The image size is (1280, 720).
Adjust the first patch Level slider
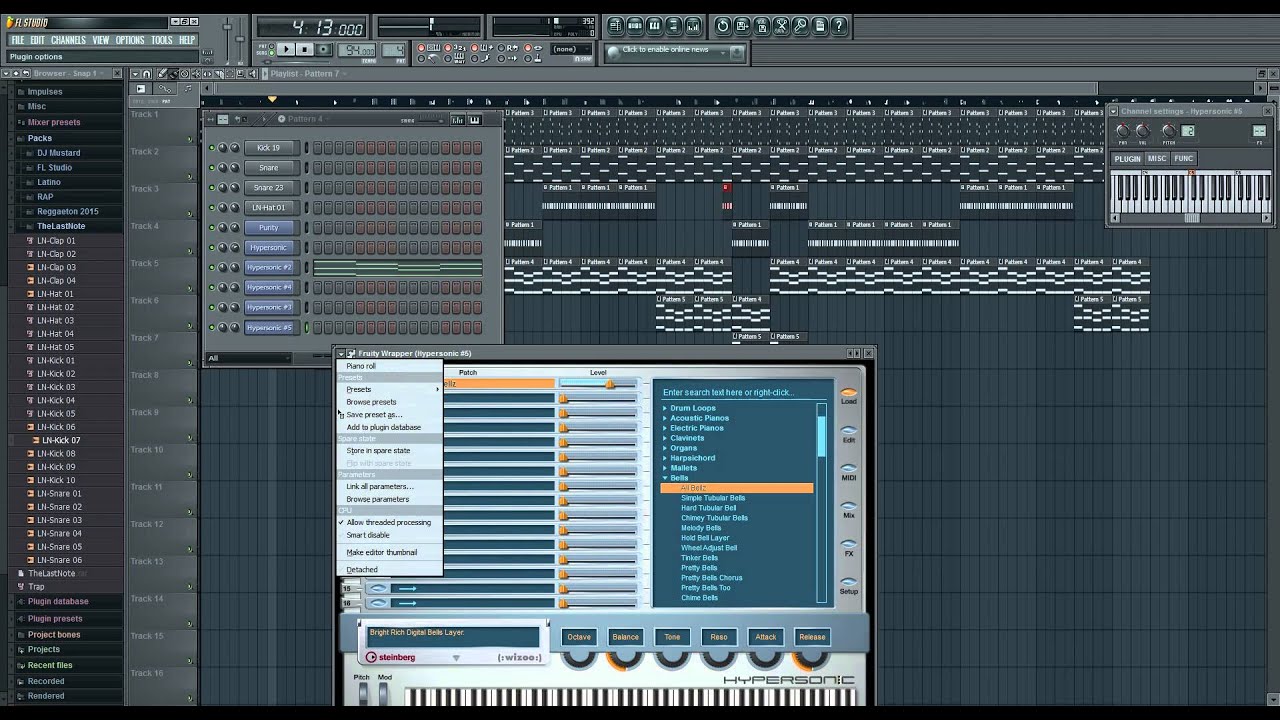599,384
